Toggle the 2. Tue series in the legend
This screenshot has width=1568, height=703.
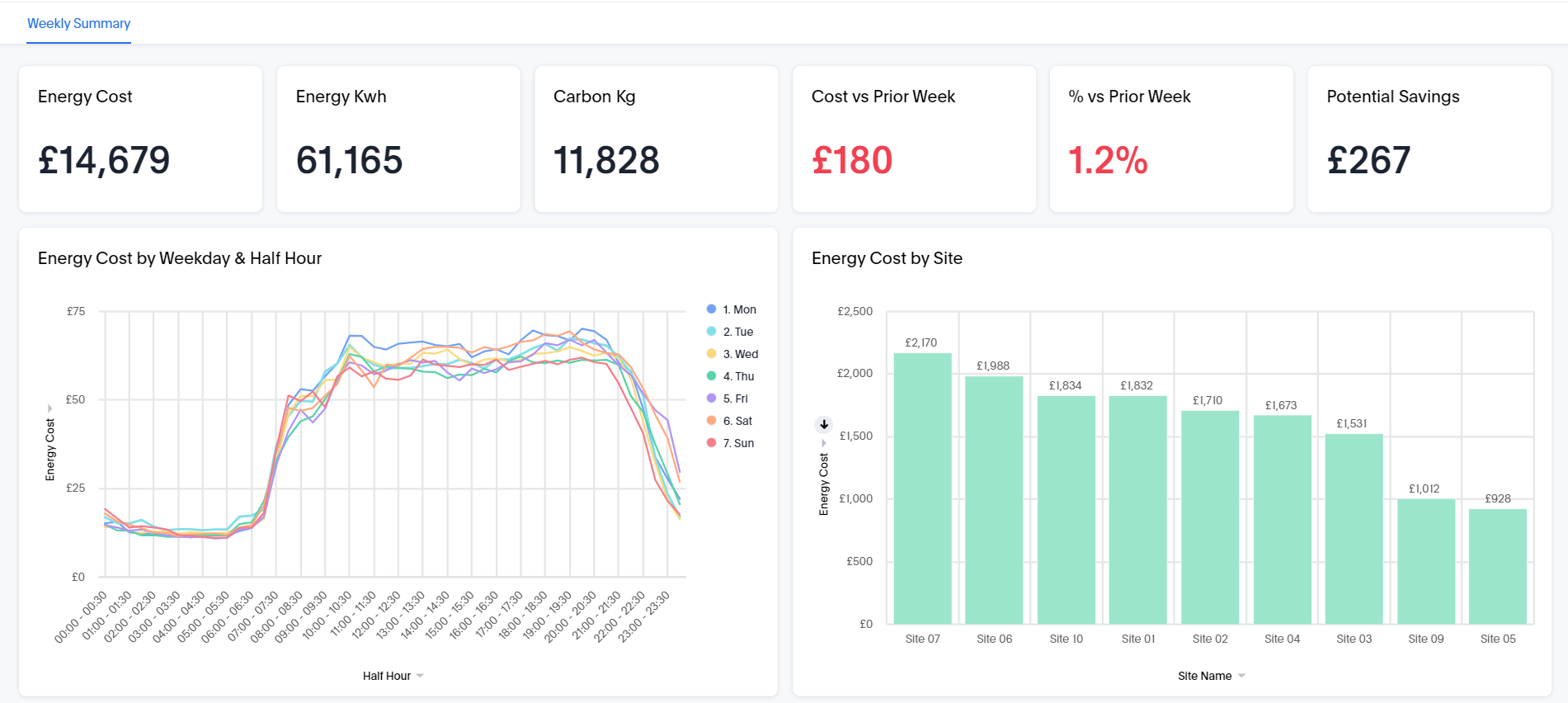730,332
